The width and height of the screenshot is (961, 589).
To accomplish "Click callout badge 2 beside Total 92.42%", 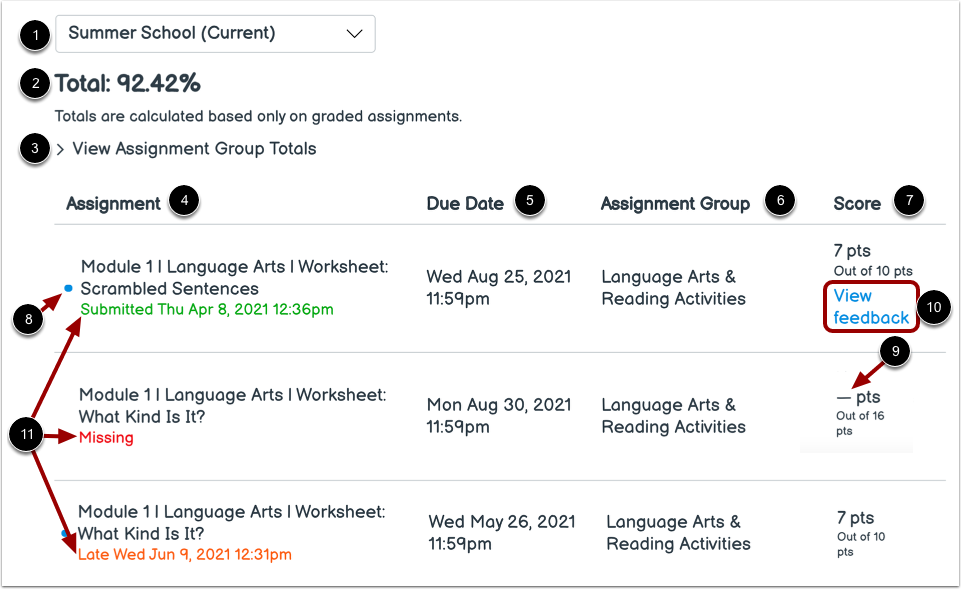I will tap(34, 84).
